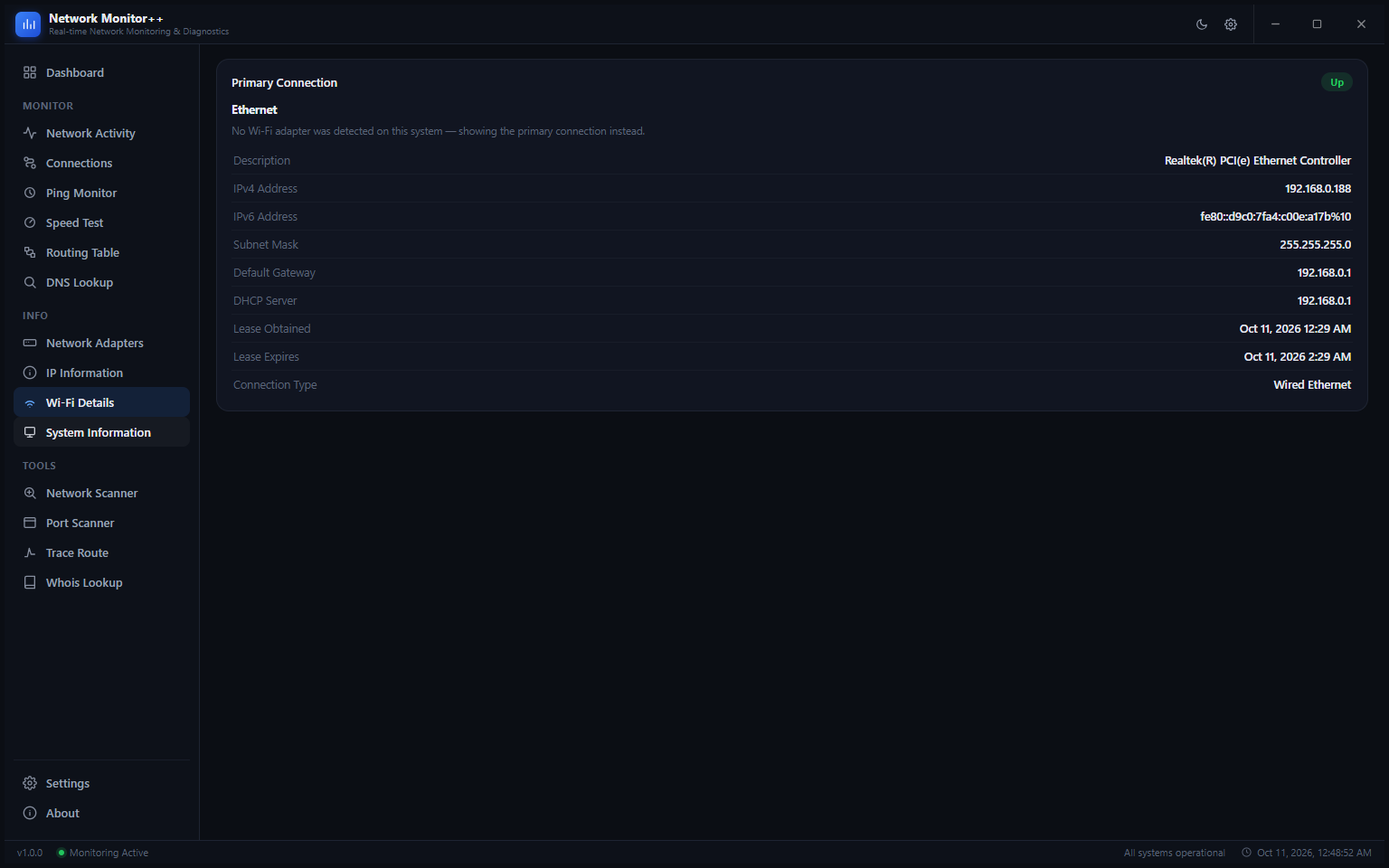Click the Realtek(R) PCI(e) Ethernet Controller text
The height and width of the screenshot is (868, 1389).
click(1258, 161)
